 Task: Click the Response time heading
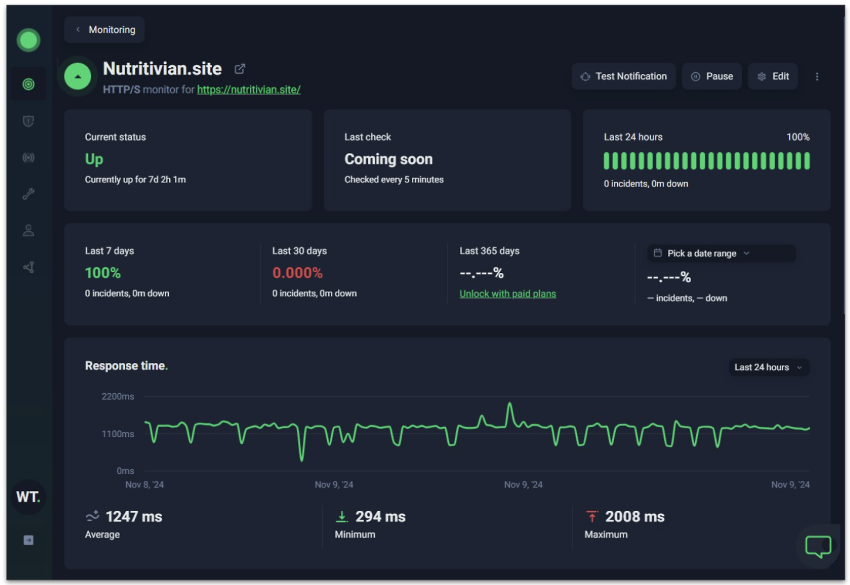[x=126, y=366]
